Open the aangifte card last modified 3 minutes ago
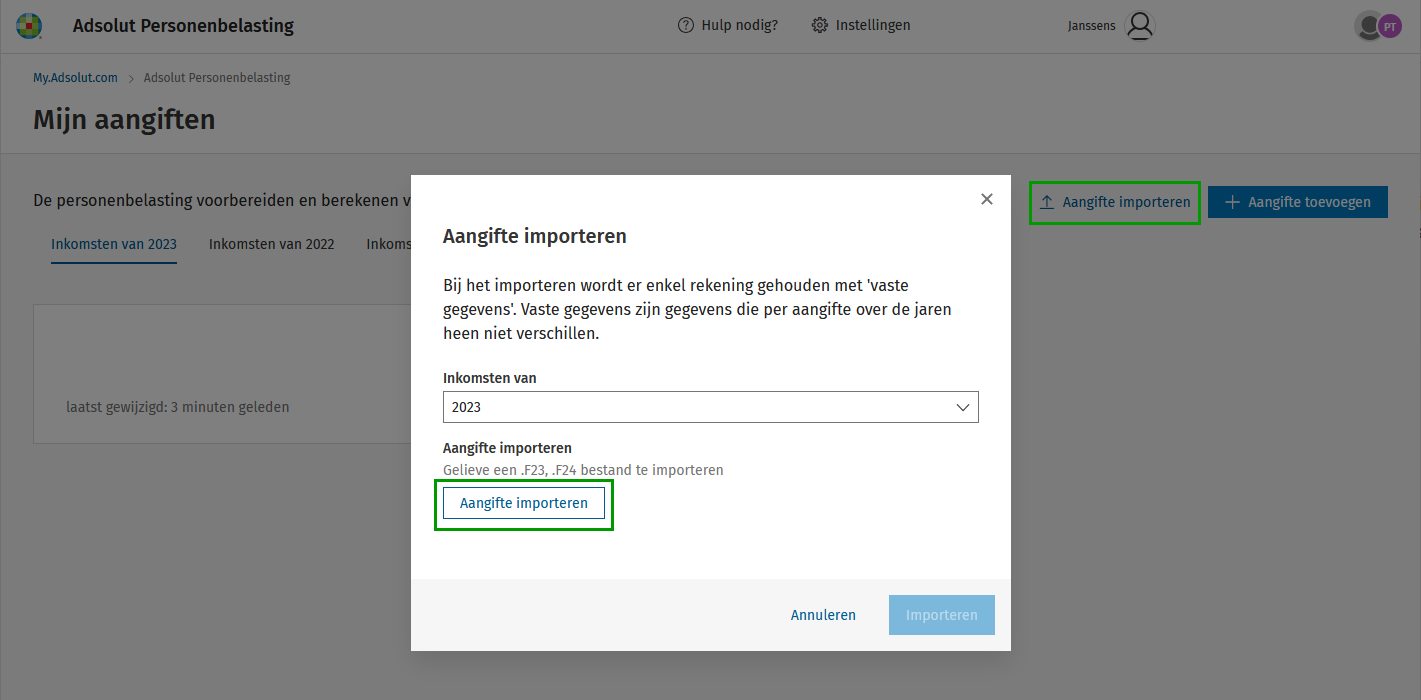 pos(222,374)
